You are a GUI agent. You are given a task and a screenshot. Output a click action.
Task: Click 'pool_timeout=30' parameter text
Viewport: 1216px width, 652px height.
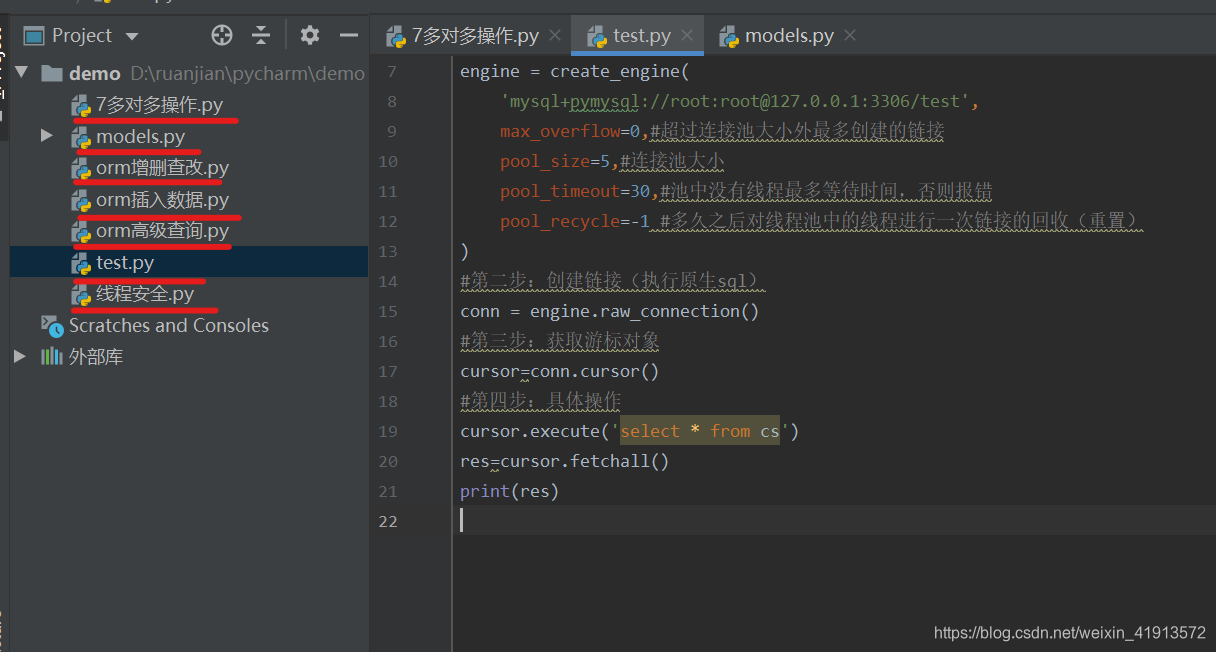575,192
